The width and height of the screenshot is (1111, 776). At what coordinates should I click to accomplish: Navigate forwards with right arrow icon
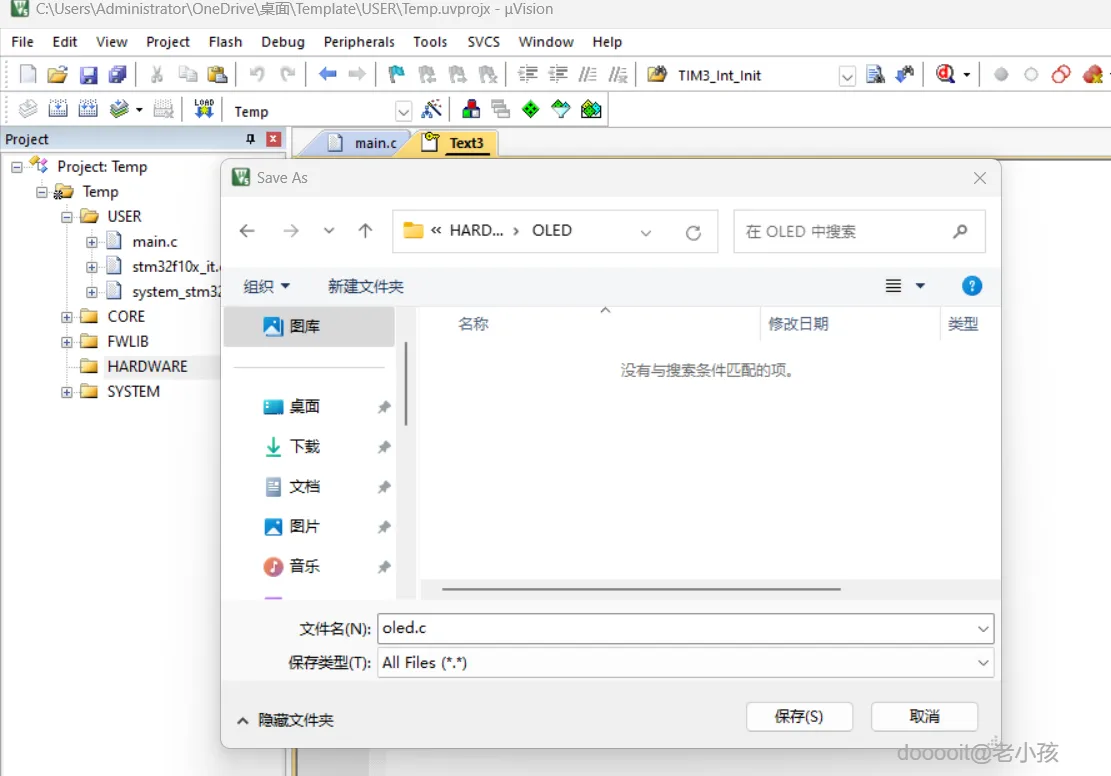357,74
